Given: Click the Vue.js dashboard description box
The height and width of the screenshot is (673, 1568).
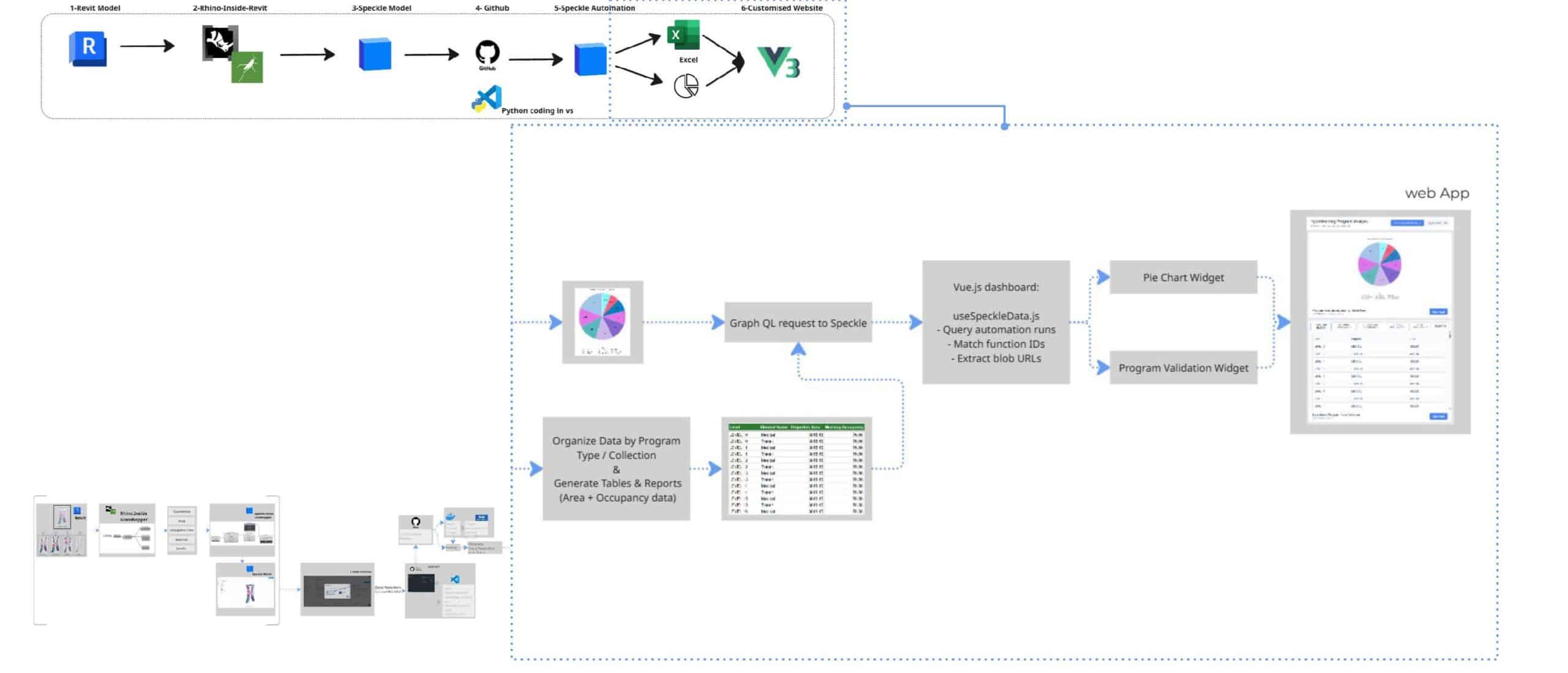Looking at the screenshot, I should click(995, 322).
